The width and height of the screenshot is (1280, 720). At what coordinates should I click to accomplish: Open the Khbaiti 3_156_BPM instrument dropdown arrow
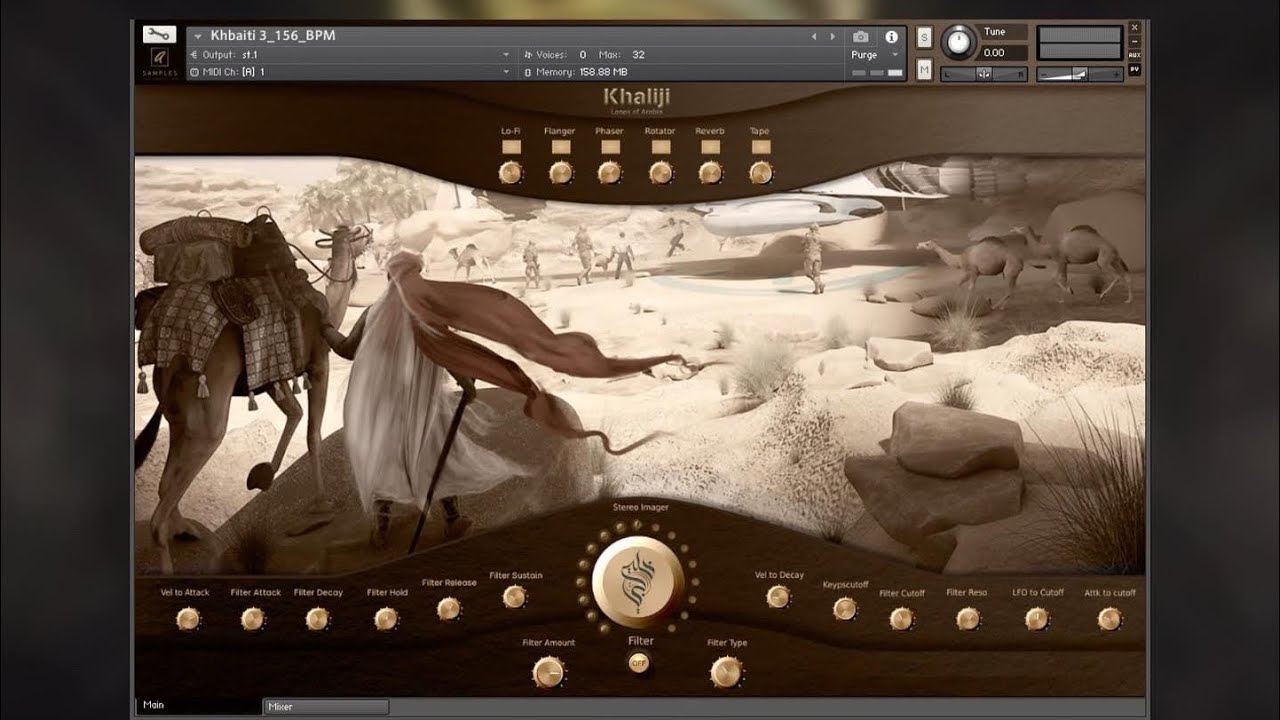(x=198, y=36)
